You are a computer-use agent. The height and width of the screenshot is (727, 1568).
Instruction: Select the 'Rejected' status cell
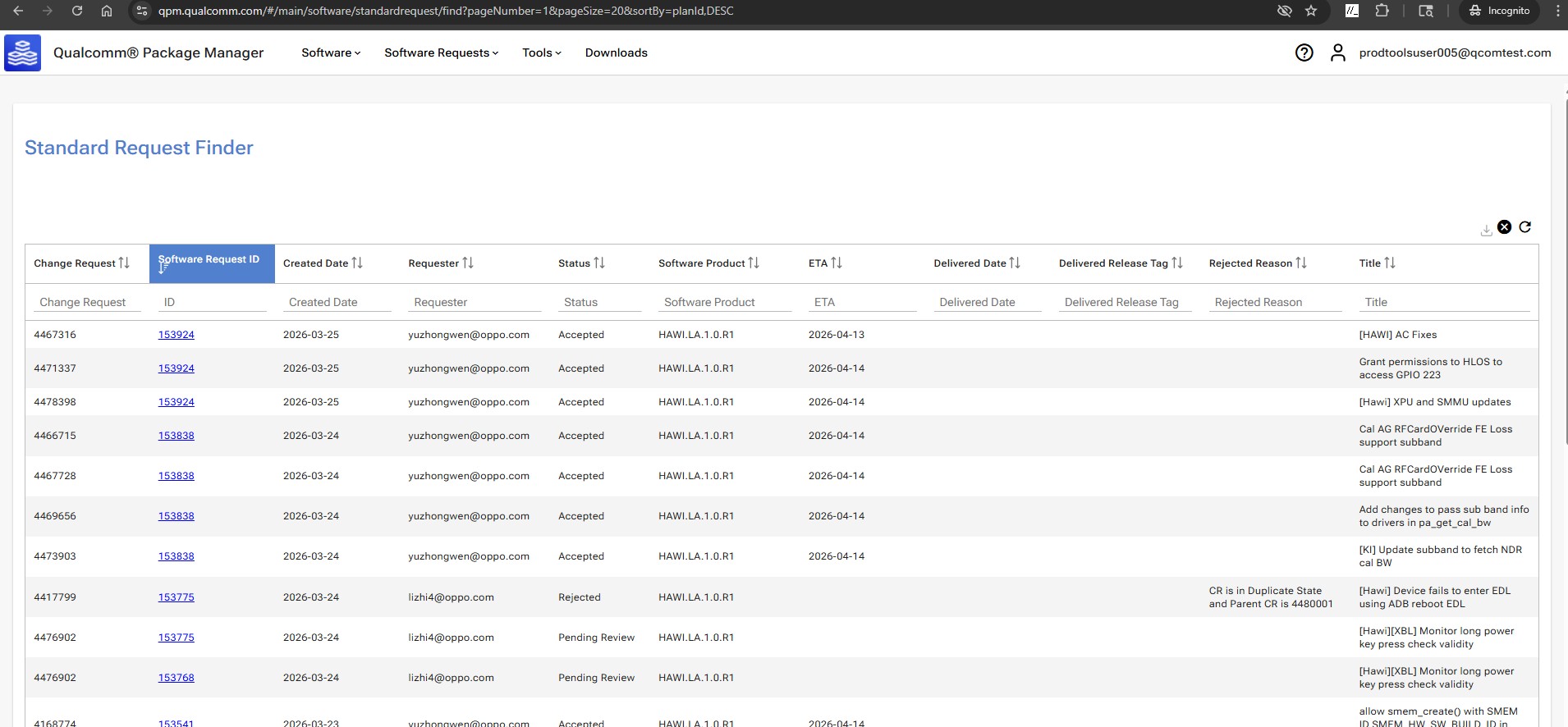click(580, 597)
